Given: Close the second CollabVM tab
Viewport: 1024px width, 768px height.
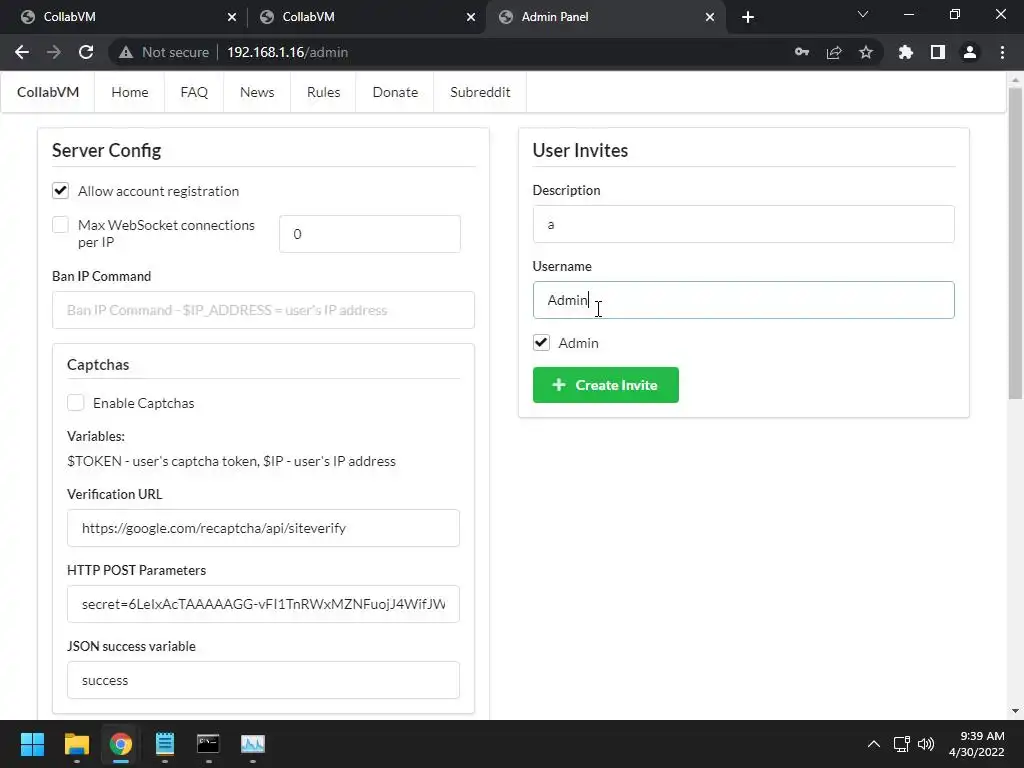Looking at the screenshot, I should [x=471, y=17].
